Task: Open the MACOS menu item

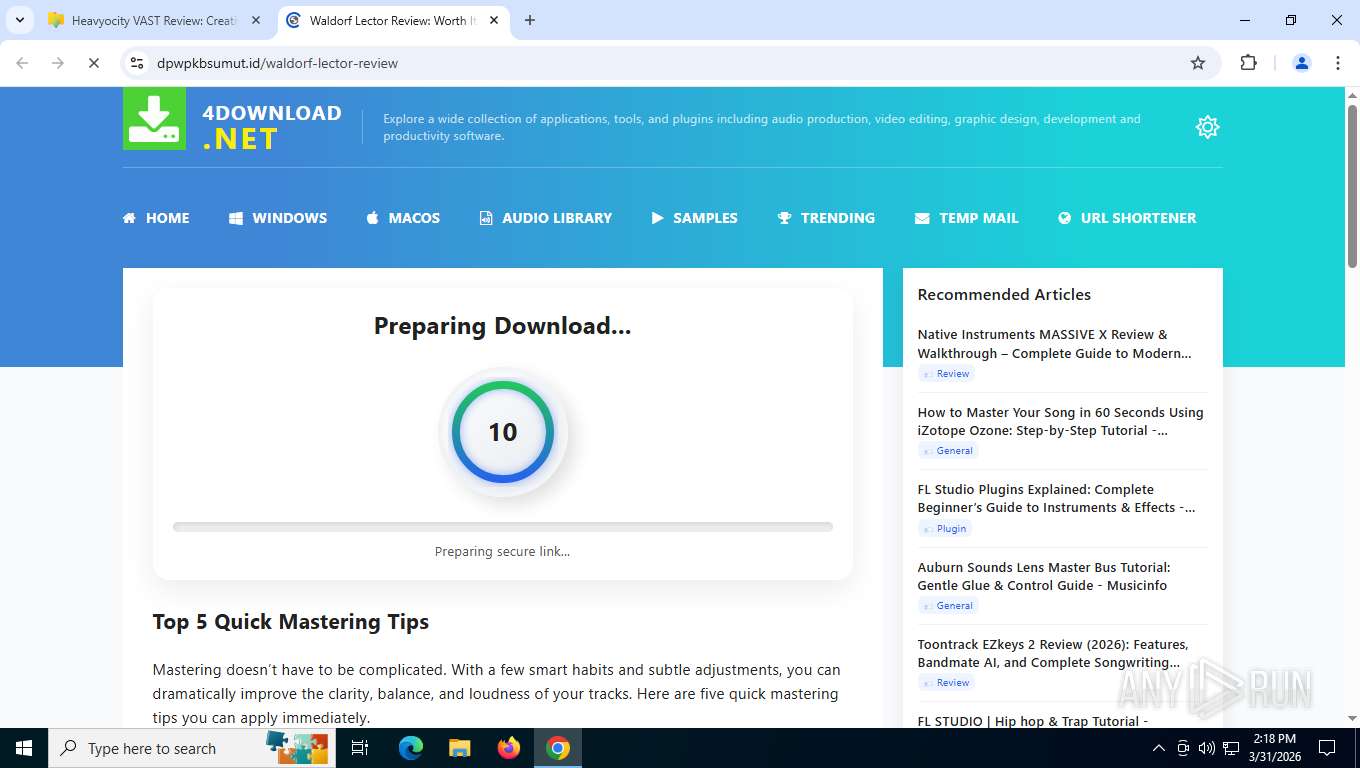Action: (403, 218)
